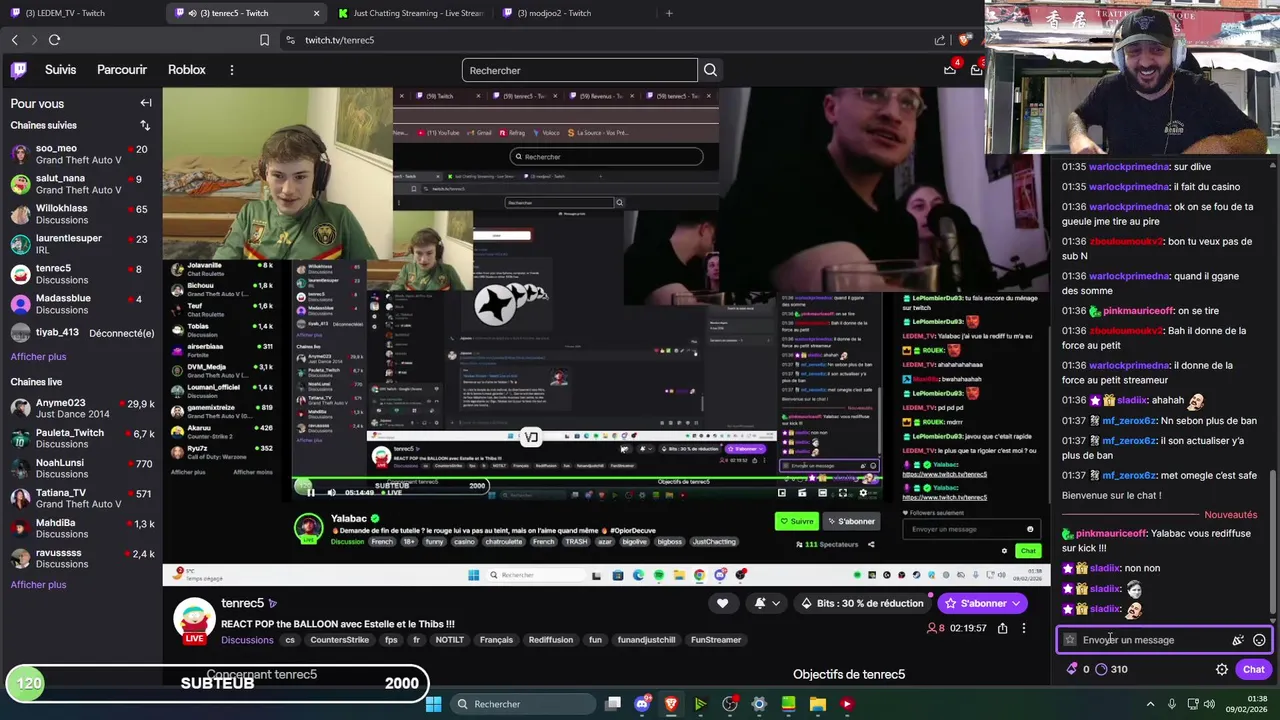Viewport: 1280px width, 720px height.
Task: Open Parcourir in Twitch navigation
Action: tap(122, 70)
